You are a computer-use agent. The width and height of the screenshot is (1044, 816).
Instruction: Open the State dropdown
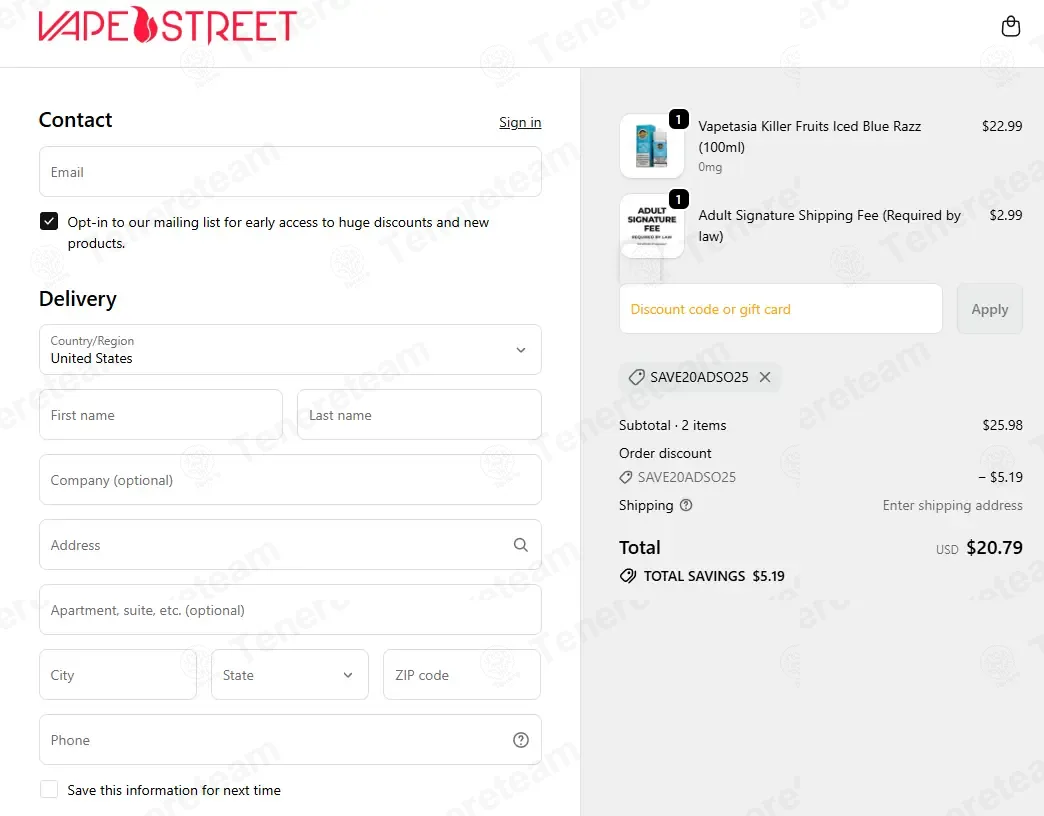(x=290, y=674)
